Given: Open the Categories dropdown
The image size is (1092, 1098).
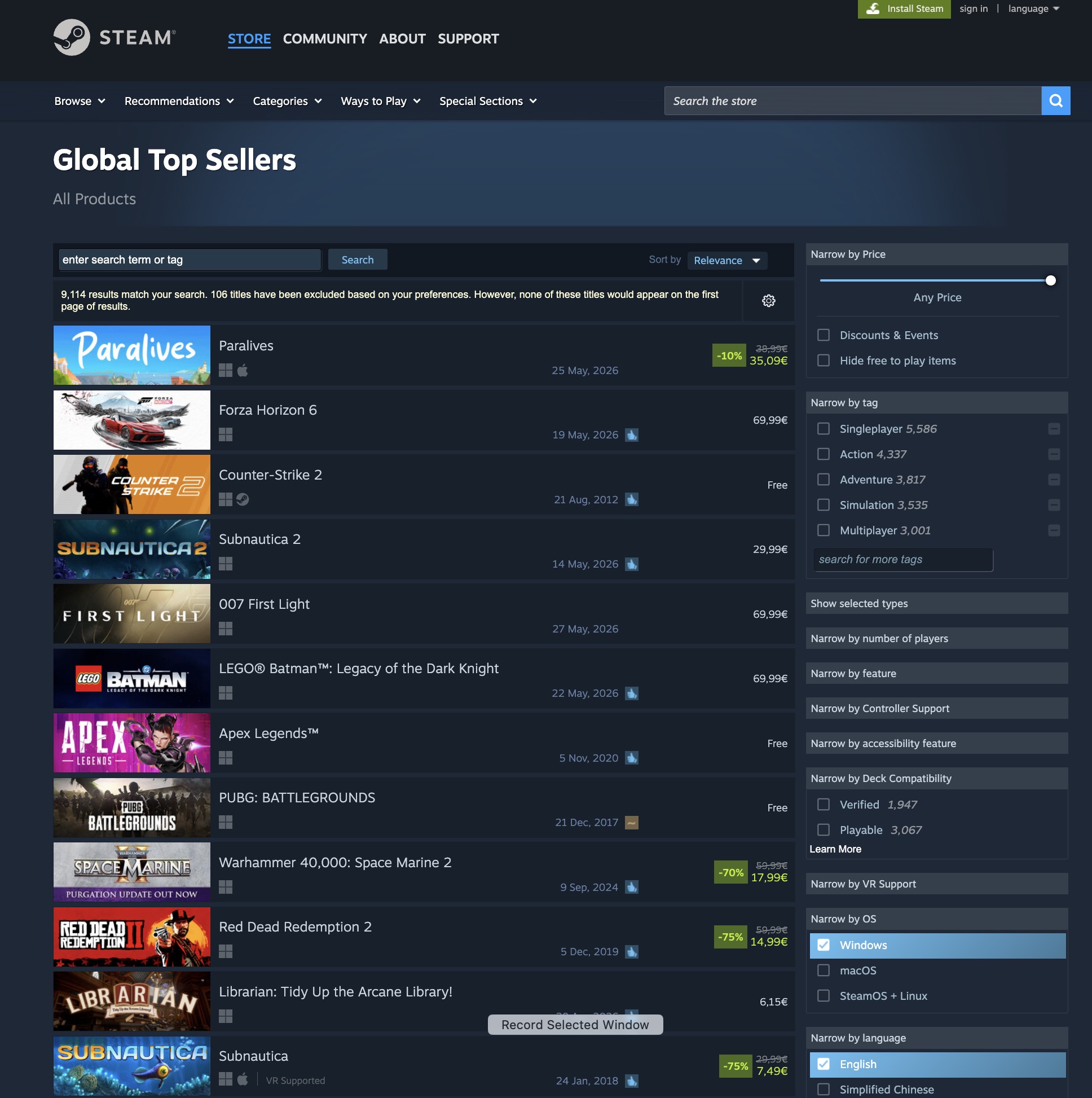Looking at the screenshot, I should [x=288, y=101].
